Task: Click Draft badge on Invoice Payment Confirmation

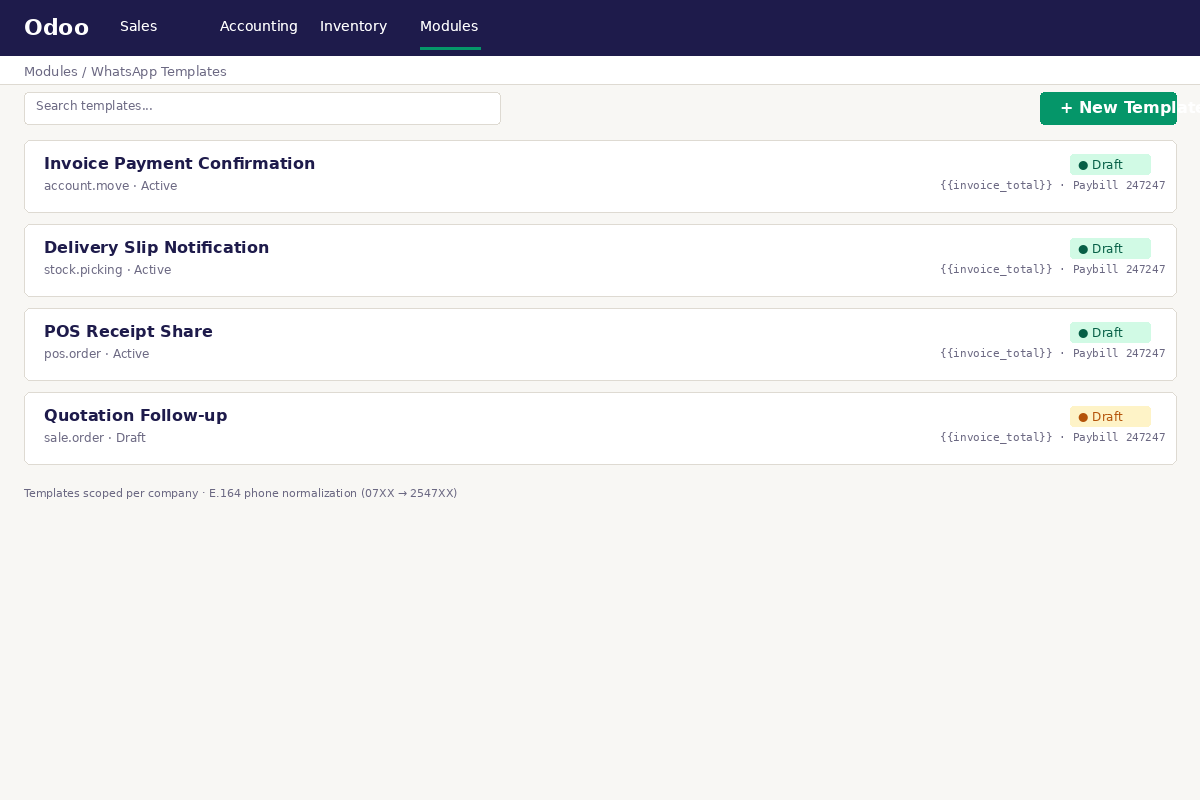Action: pos(1110,165)
